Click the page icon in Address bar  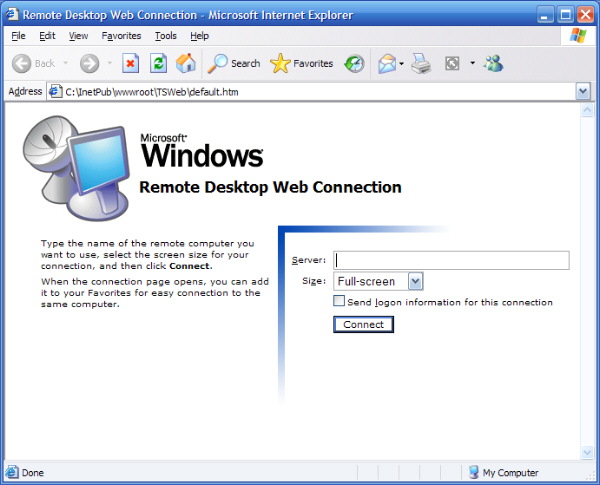point(56,91)
